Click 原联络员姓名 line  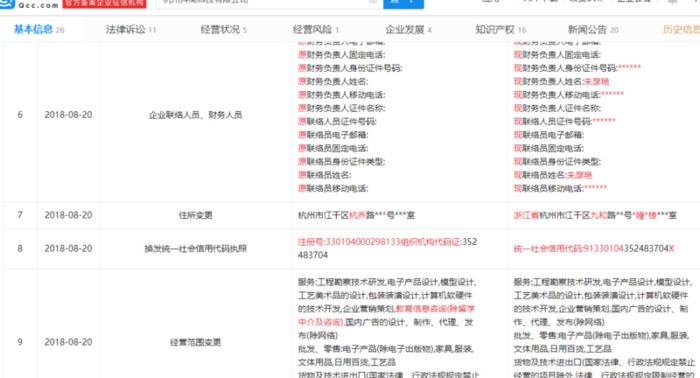point(325,175)
